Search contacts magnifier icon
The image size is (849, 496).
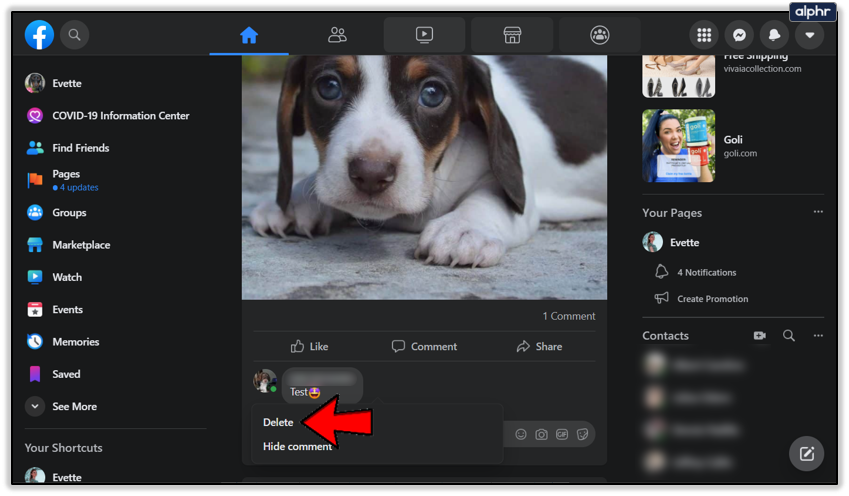click(x=789, y=336)
